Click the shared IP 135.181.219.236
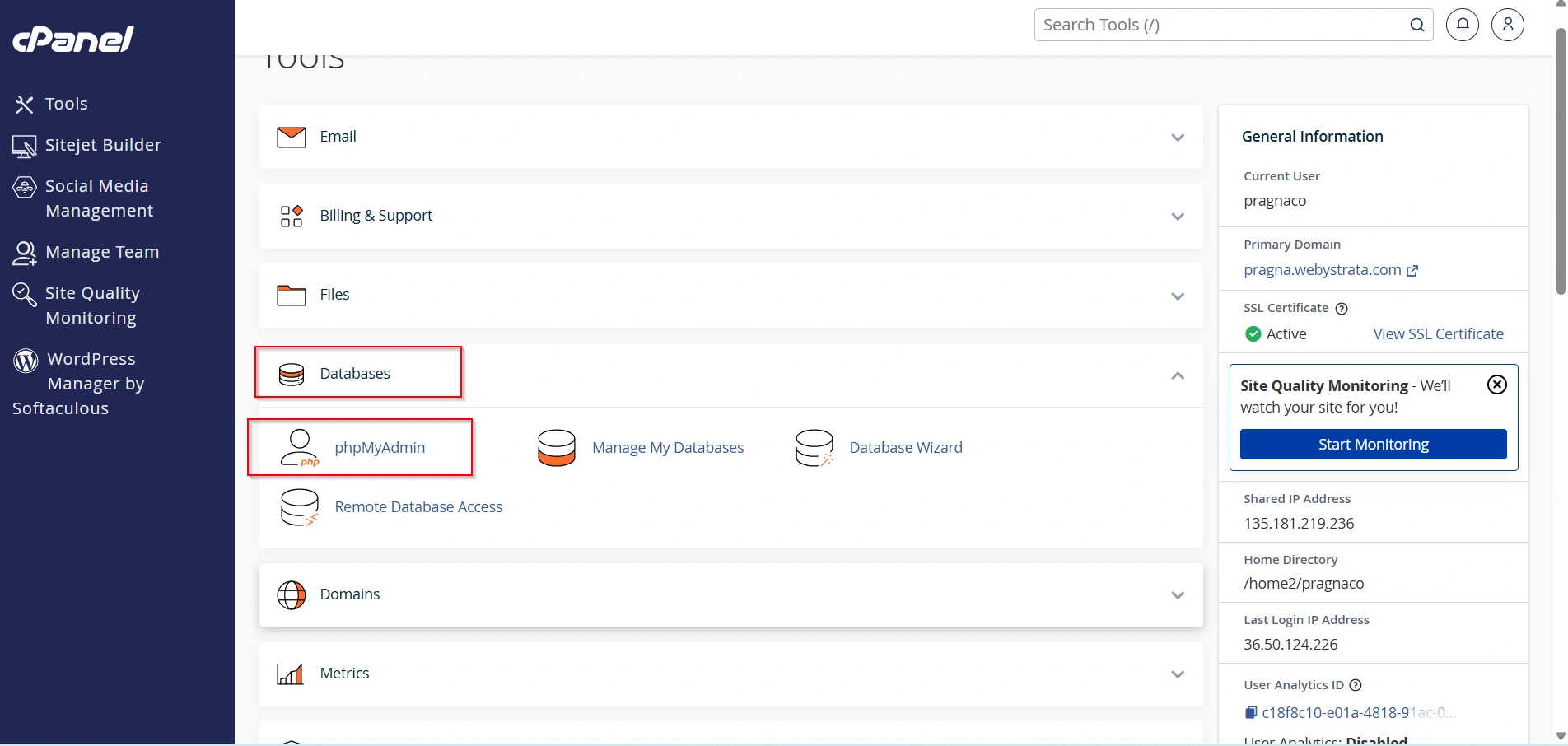This screenshot has height=746, width=1568. (x=1299, y=524)
